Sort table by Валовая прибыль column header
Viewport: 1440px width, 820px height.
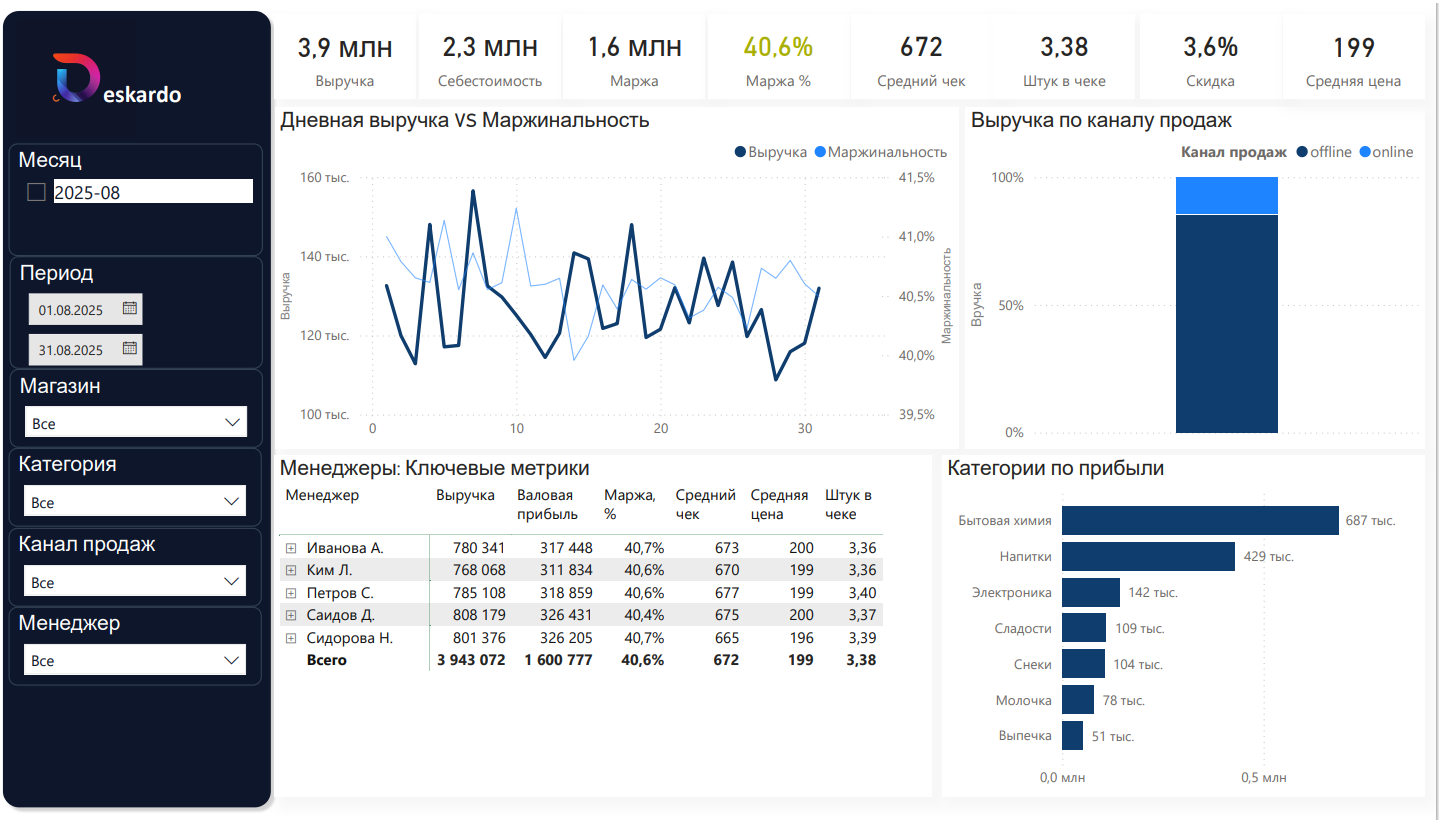coord(547,504)
